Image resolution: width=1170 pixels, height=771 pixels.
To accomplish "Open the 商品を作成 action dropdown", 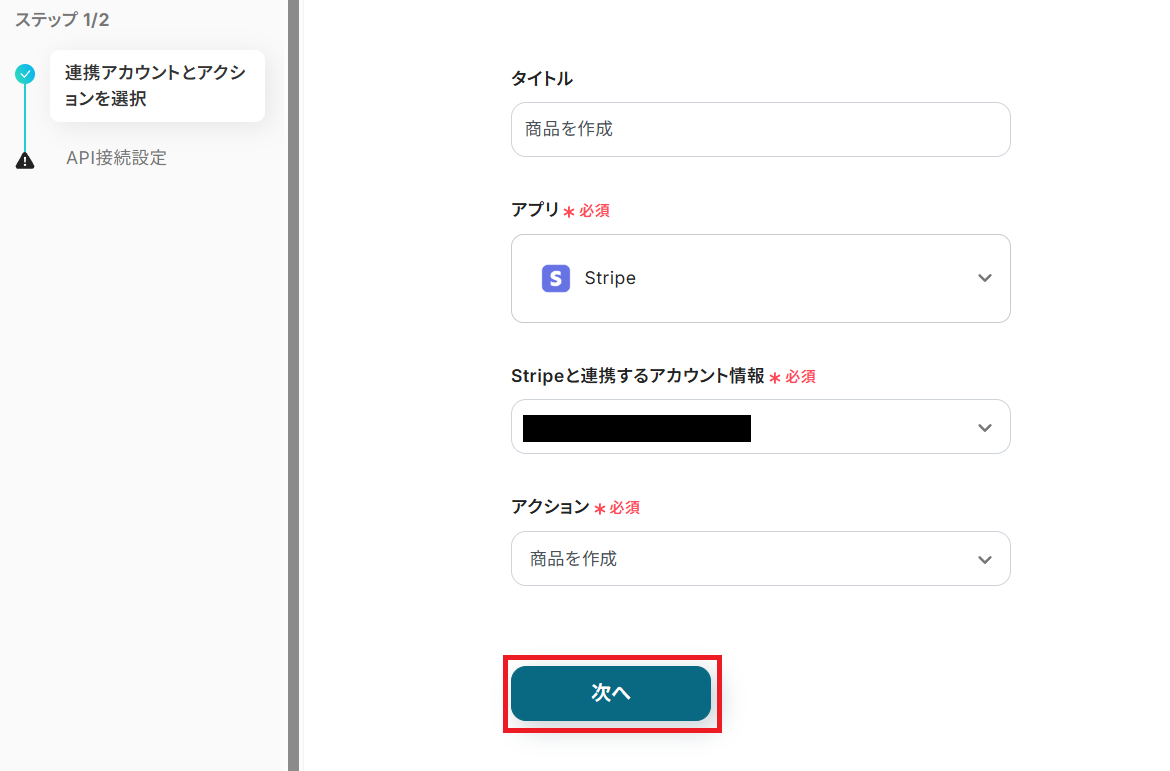I will tap(760, 559).
